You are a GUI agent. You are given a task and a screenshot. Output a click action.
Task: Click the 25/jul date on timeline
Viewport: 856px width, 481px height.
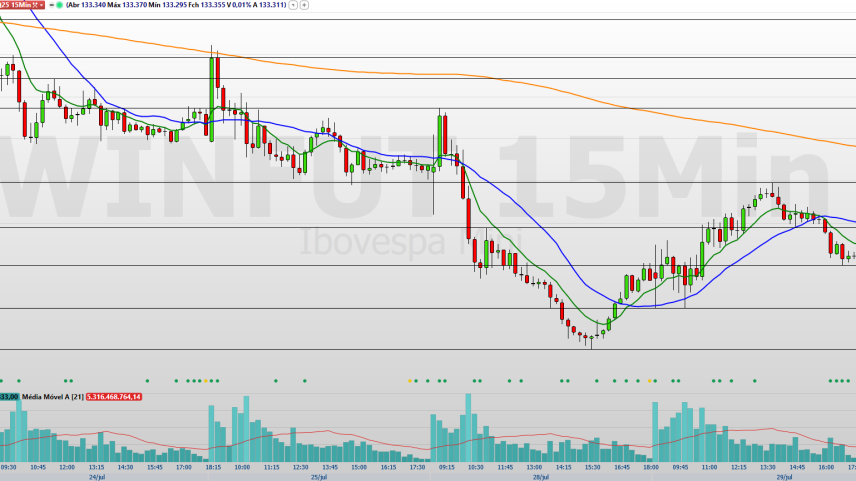coord(319,477)
